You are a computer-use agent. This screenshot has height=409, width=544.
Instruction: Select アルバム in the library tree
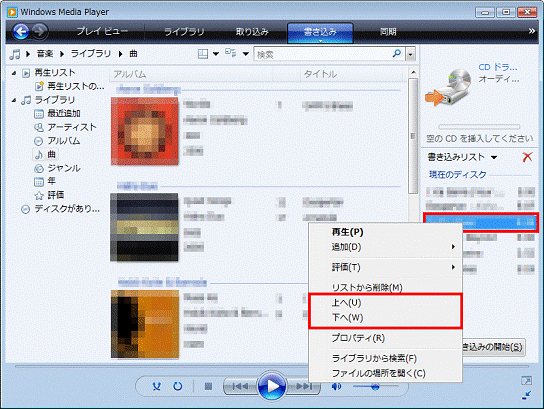64,141
